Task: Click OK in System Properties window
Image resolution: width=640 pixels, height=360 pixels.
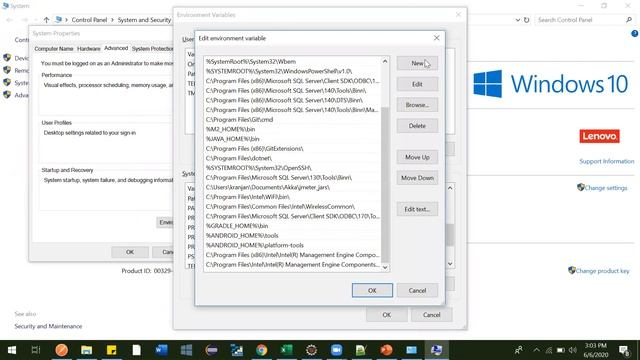Action: click(130, 252)
